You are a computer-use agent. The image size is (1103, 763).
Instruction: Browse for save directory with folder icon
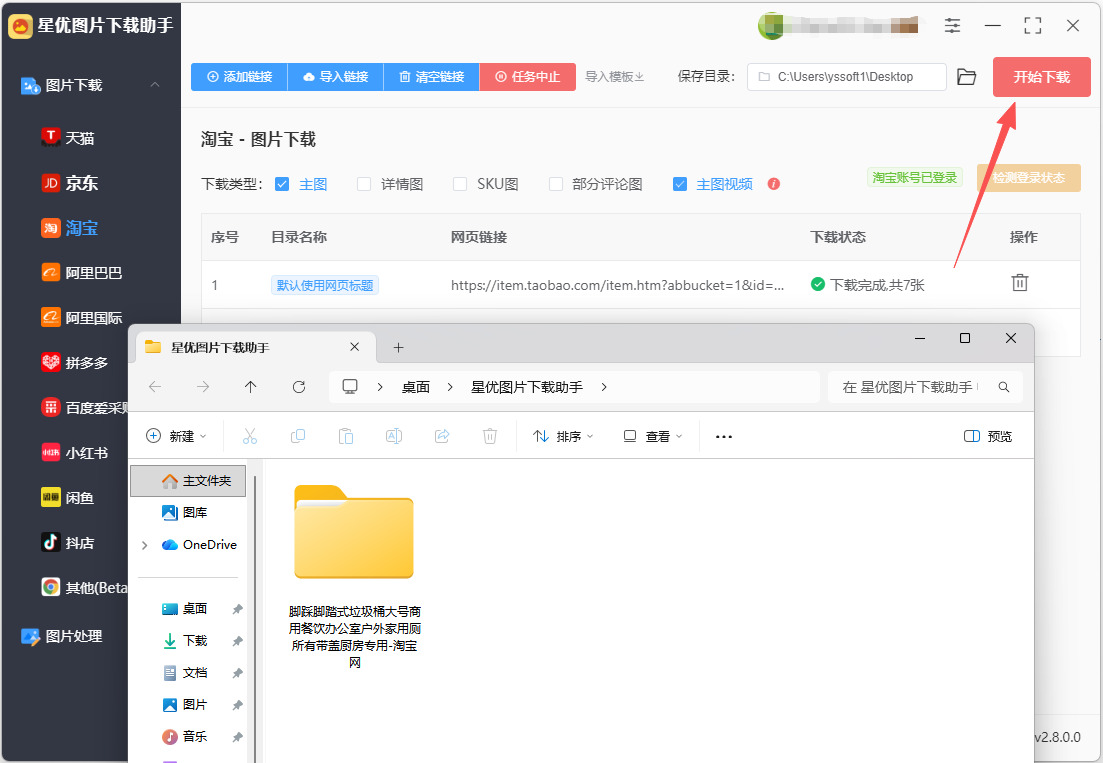pyautogui.click(x=967, y=77)
